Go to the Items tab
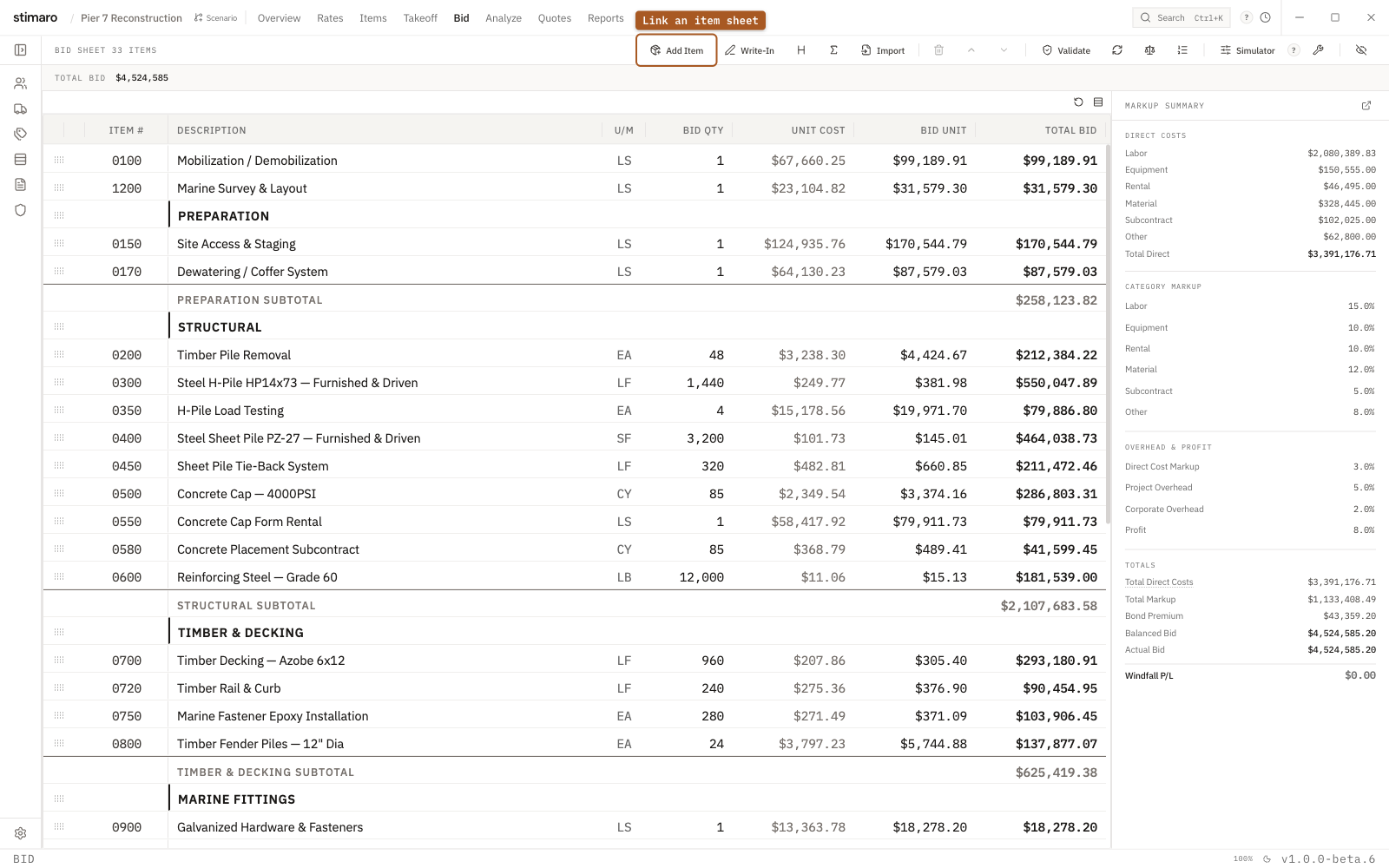The width and height of the screenshot is (1389, 868). tap(373, 18)
